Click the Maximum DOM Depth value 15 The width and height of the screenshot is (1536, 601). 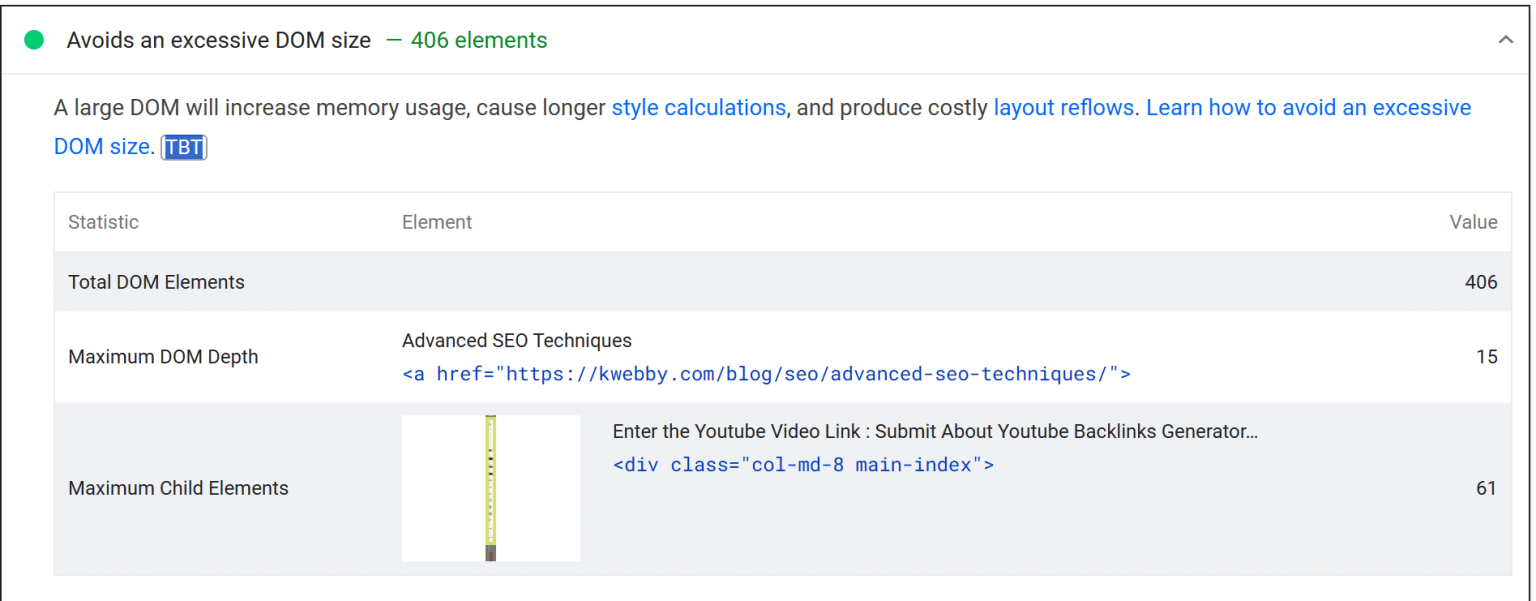[1486, 357]
